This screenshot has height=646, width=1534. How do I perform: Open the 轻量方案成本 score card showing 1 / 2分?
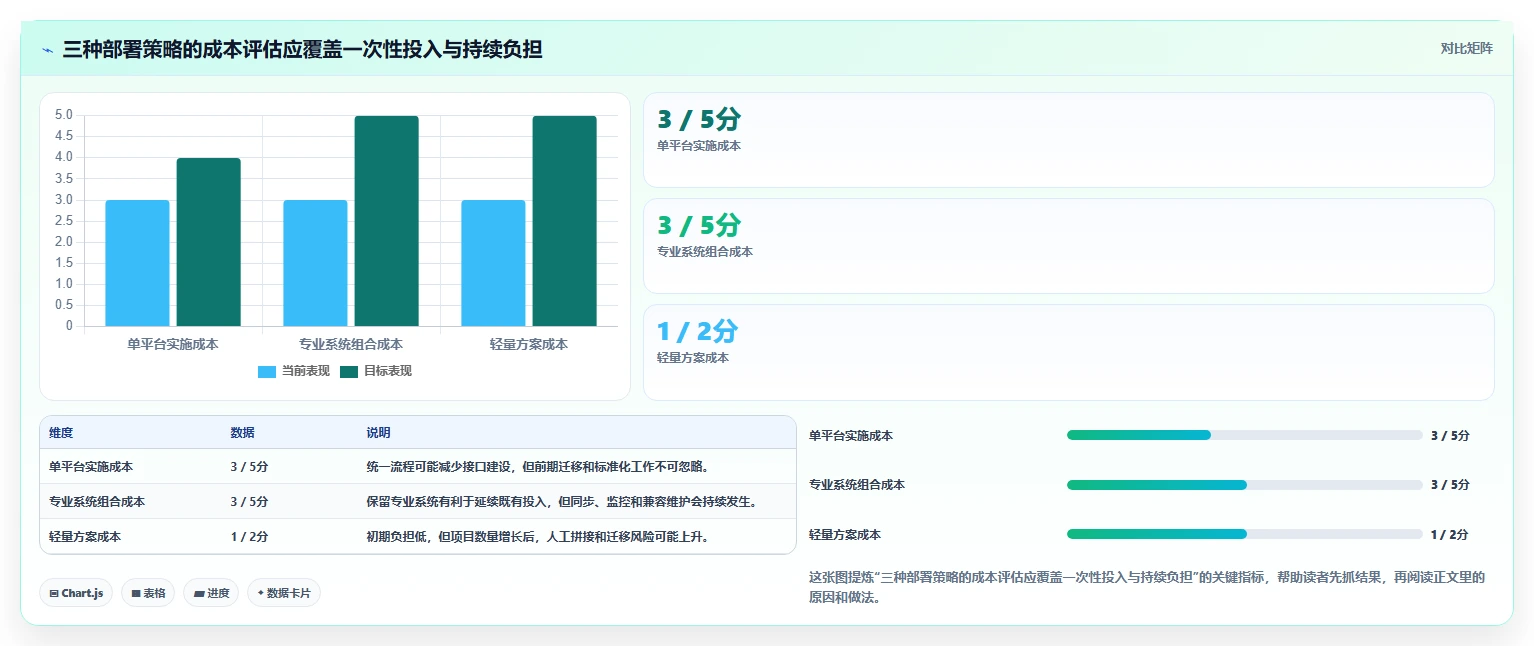[x=1069, y=352]
